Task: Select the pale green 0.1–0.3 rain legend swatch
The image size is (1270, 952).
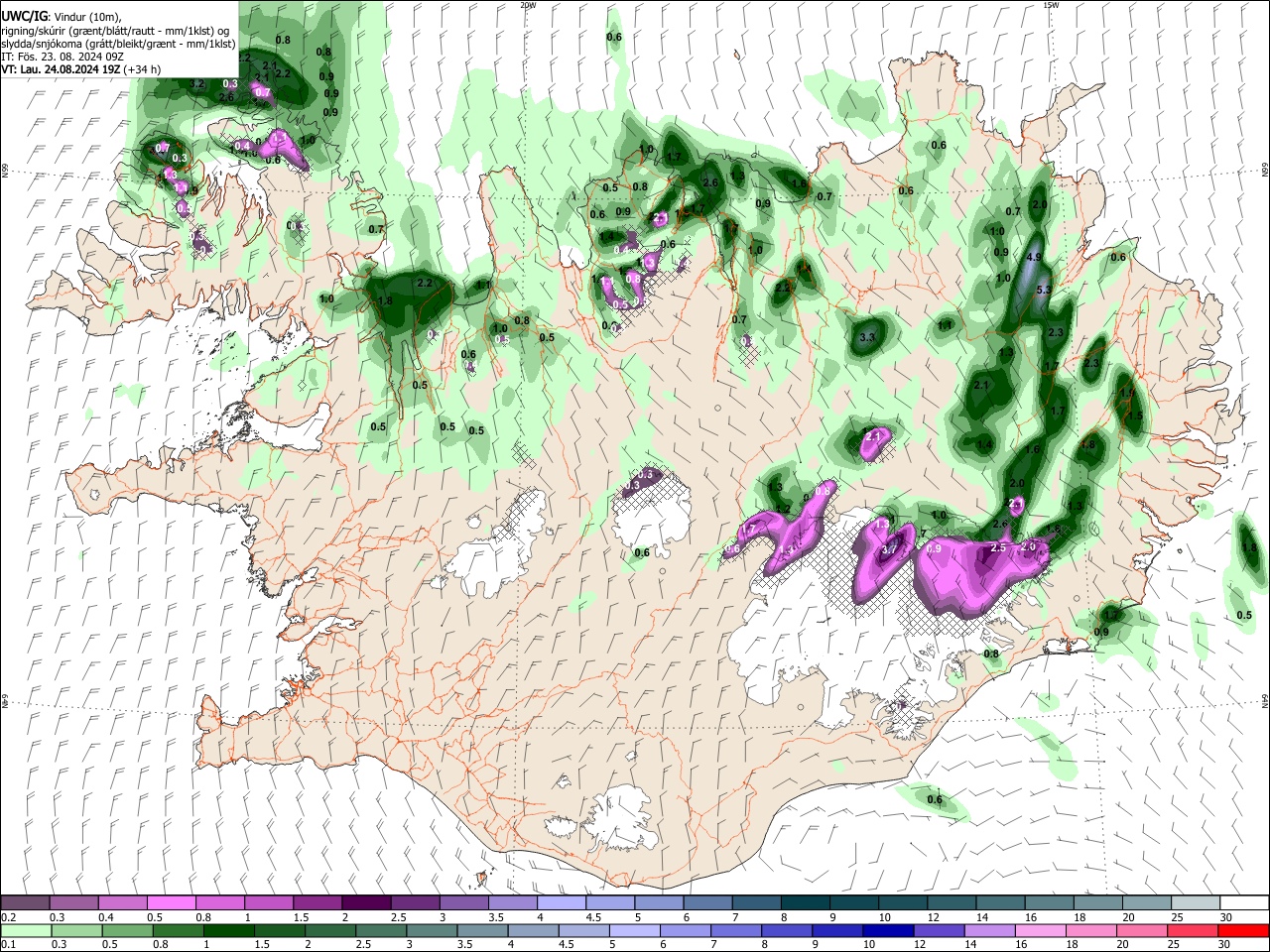Action: tap(27, 930)
